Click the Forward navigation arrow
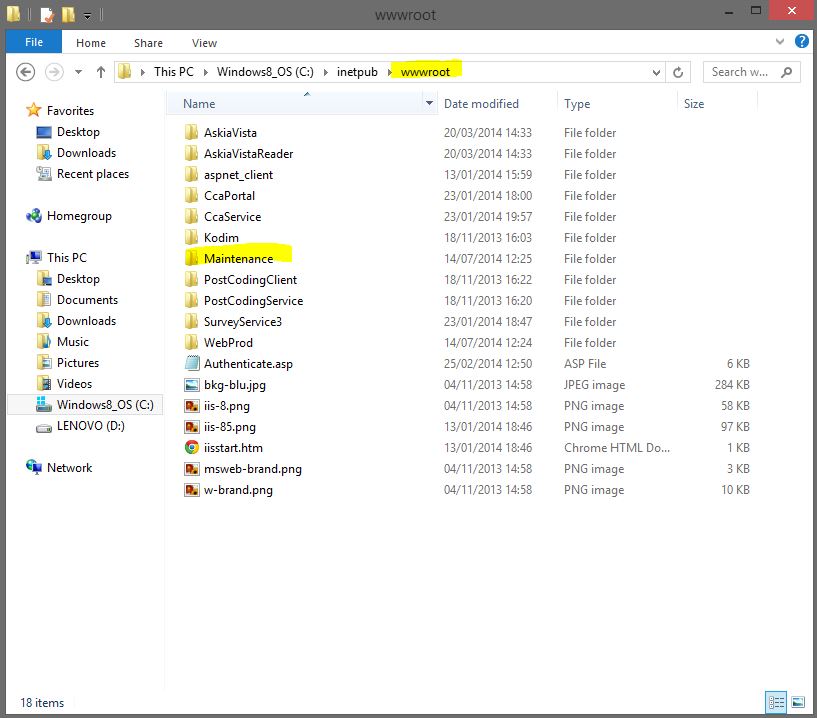The width and height of the screenshot is (817, 718). pyautogui.click(x=54, y=72)
